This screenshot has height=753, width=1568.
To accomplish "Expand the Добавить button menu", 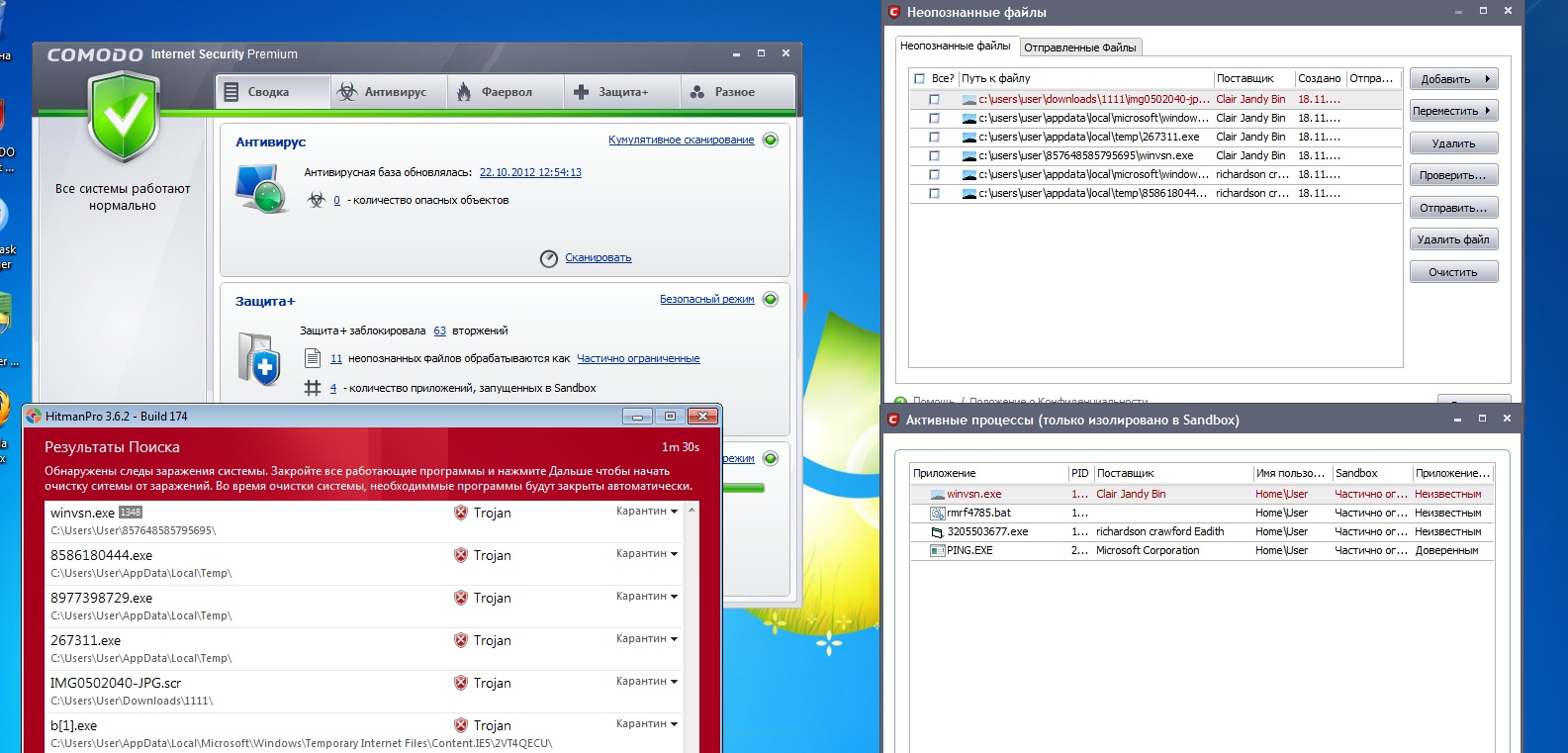I will (1453, 79).
